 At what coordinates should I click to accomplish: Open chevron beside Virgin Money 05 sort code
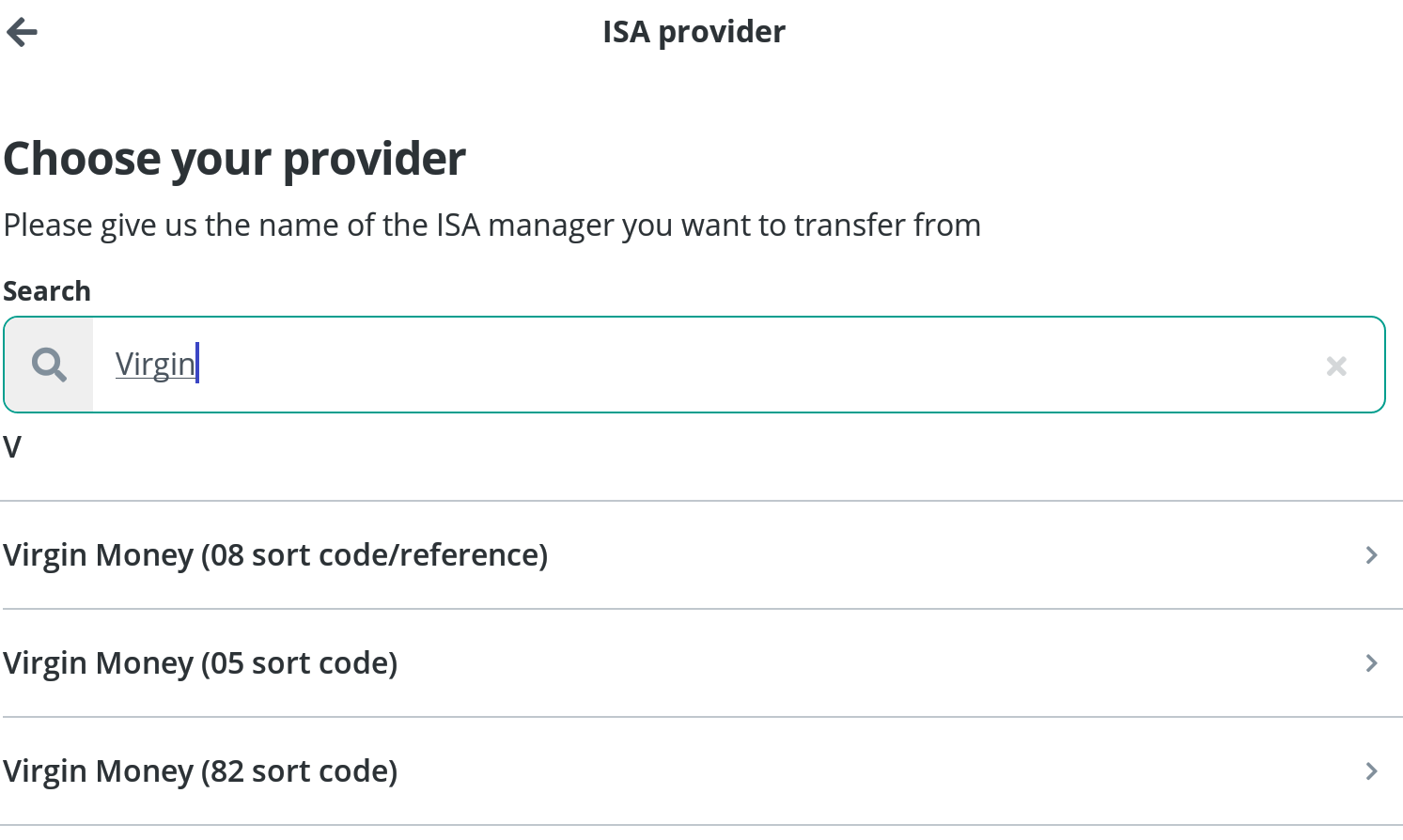[x=1371, y=663]
